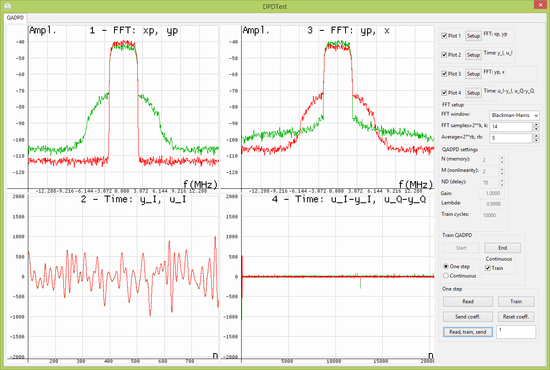
Task: Close the DPDTest window
Action: coord(541,5)
